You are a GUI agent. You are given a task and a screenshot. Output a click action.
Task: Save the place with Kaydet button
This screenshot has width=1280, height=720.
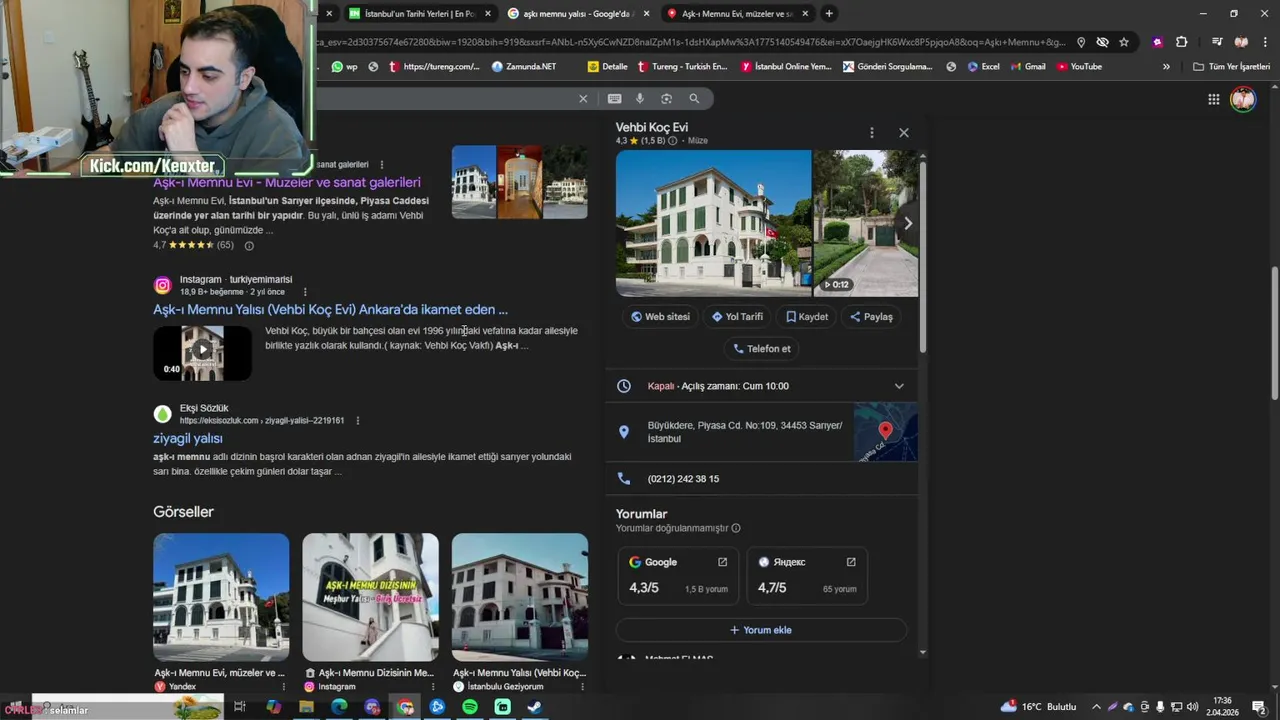tap(807, 317)
